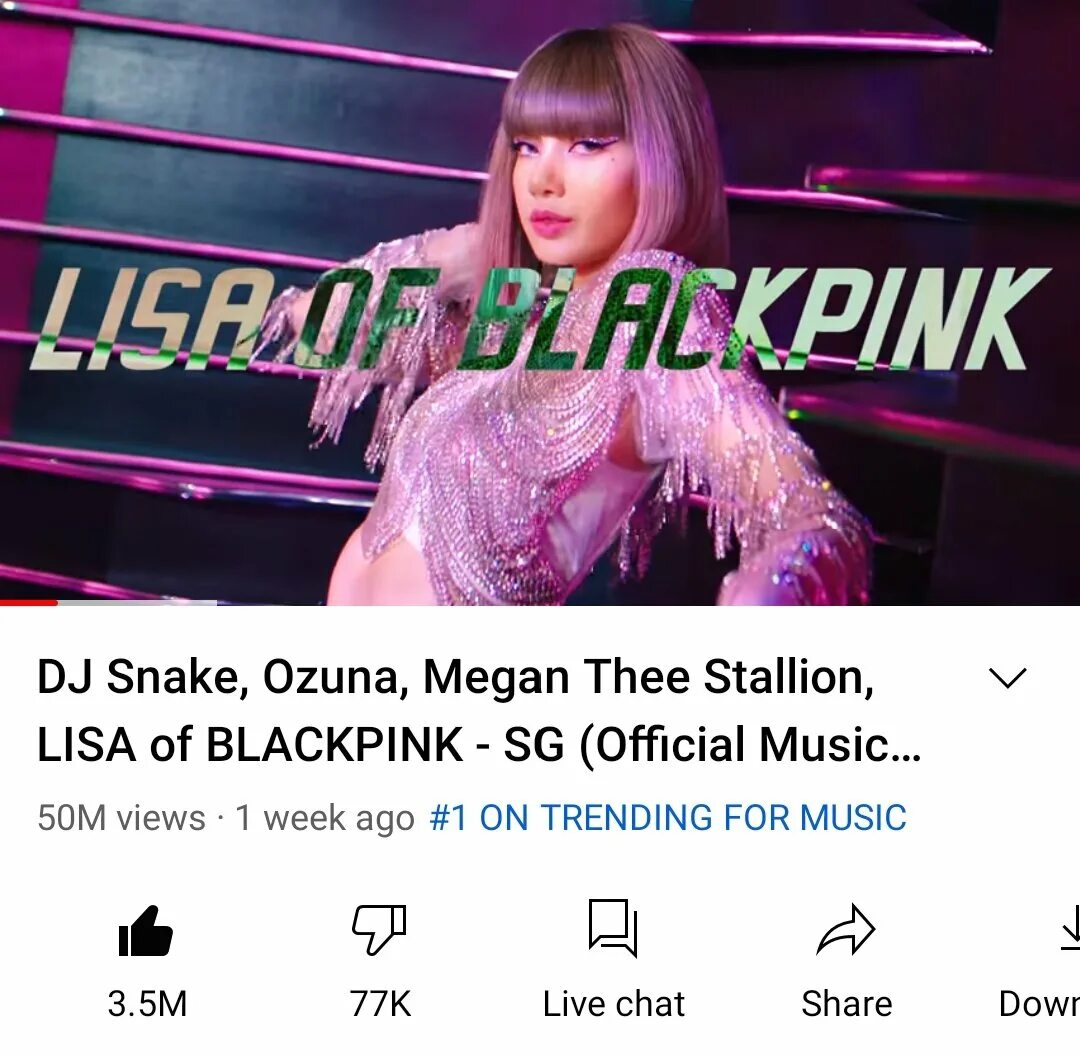Click the thumbs-up like icon
Viewport: 1080px width, 1057px height.
click(x=145, y=930)
